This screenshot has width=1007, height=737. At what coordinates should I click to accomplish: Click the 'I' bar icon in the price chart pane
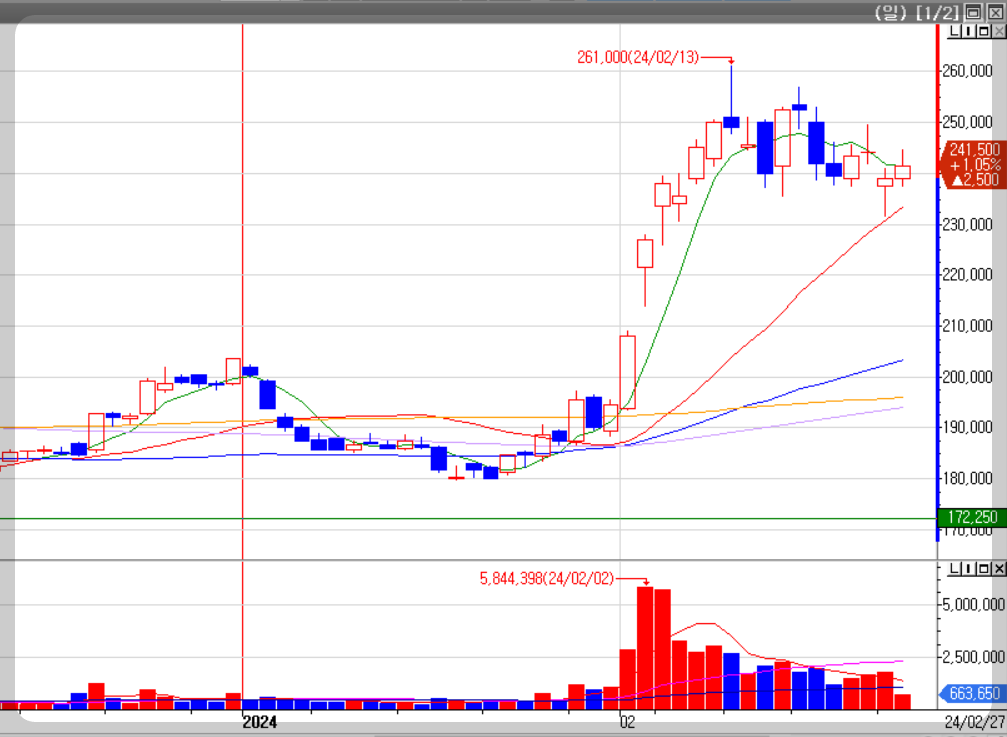pyautogui.click(x=969, y=31)
